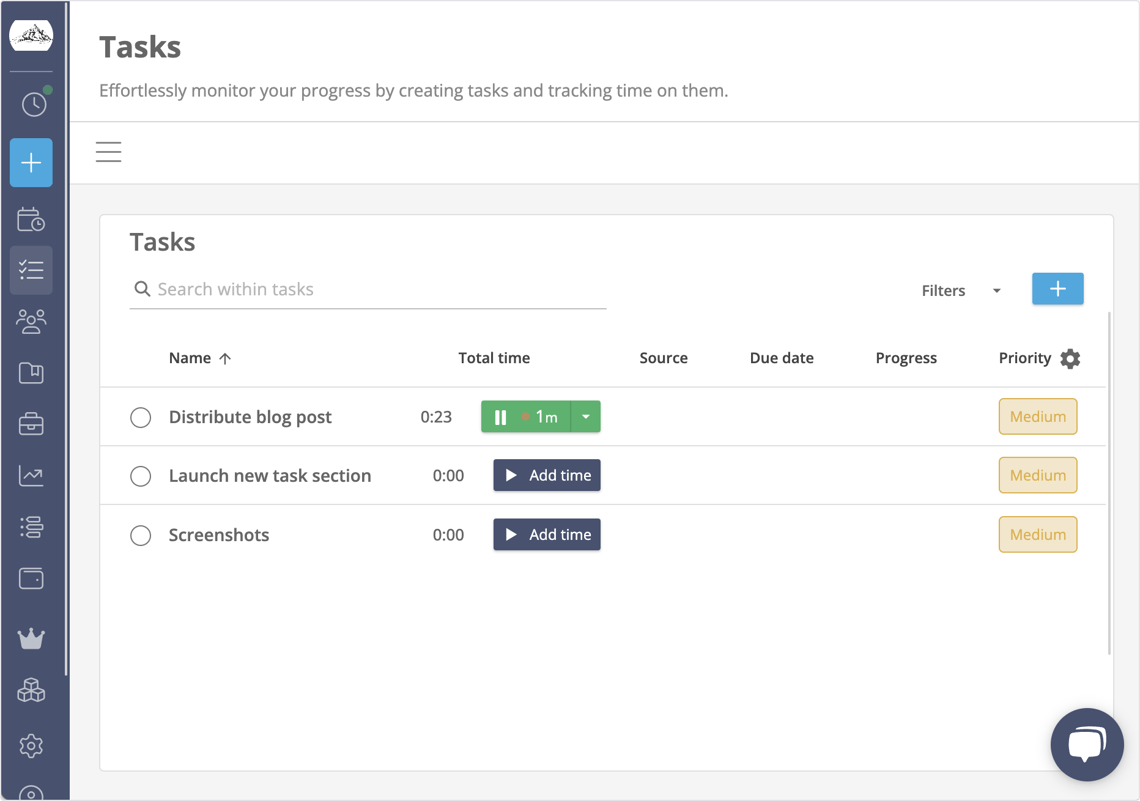This screenshot has width=1140, height=801.
Task: Add time to the Screenshots task
Action: (x=546, y=534)
